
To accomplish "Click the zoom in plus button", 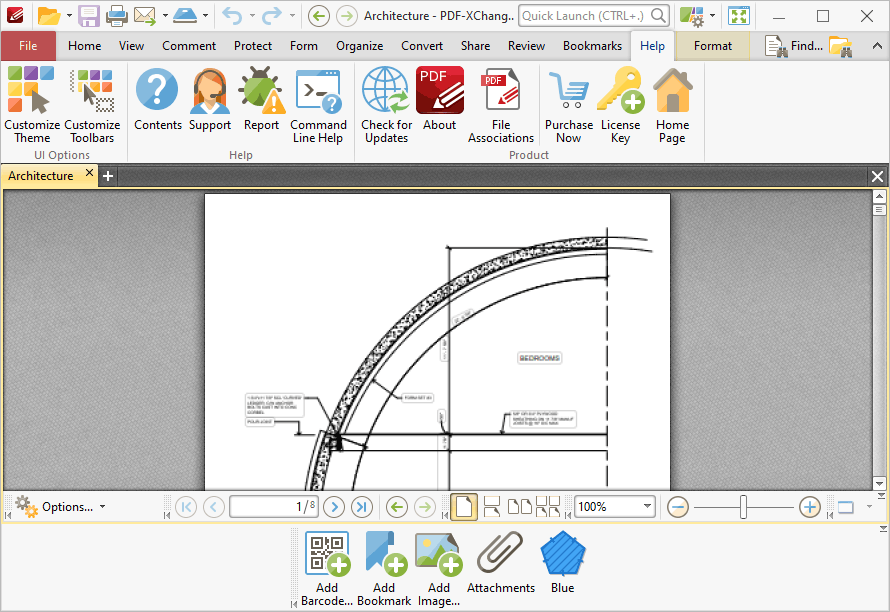I will 809,506.
